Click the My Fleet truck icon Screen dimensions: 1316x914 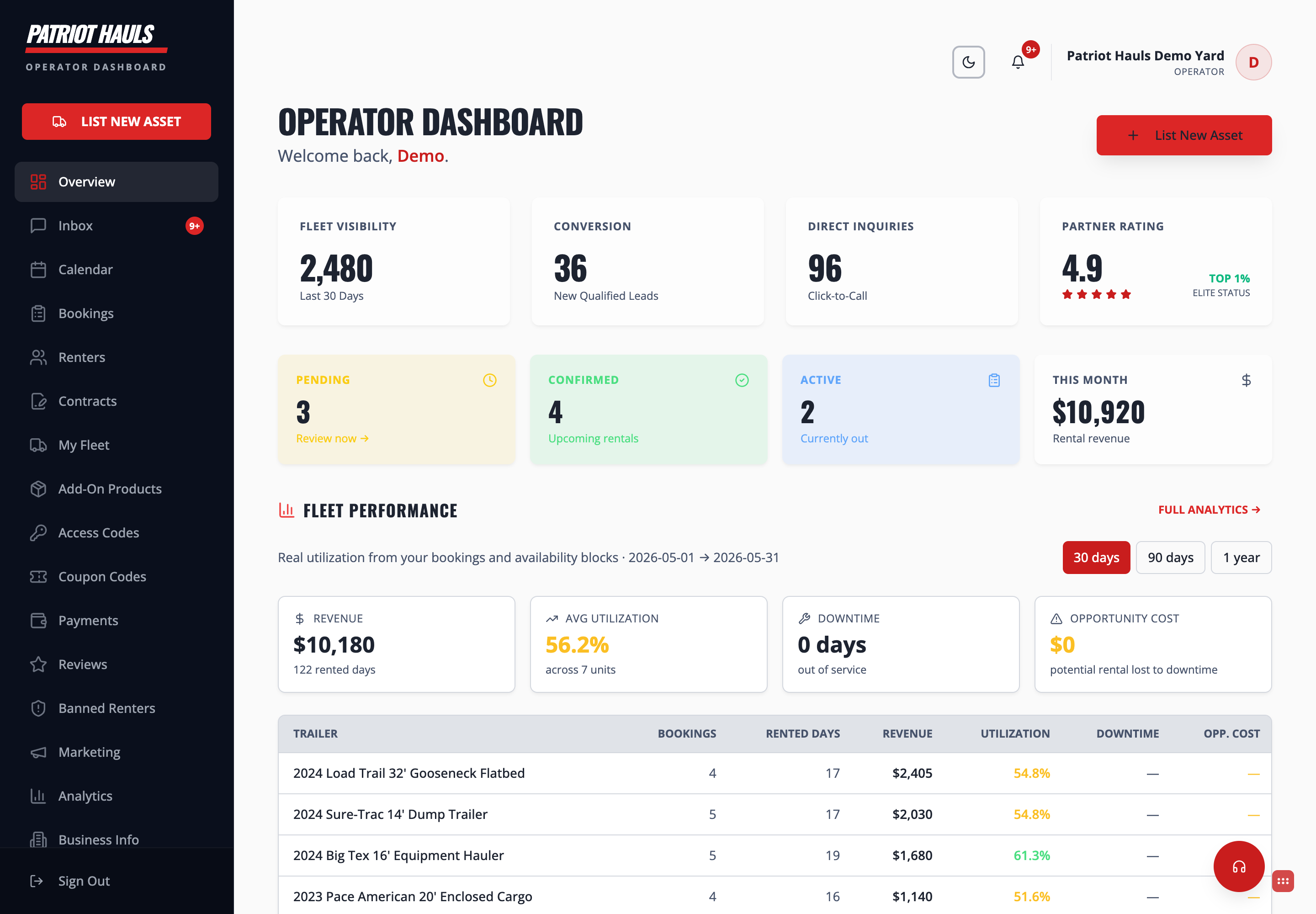(38, 445)
